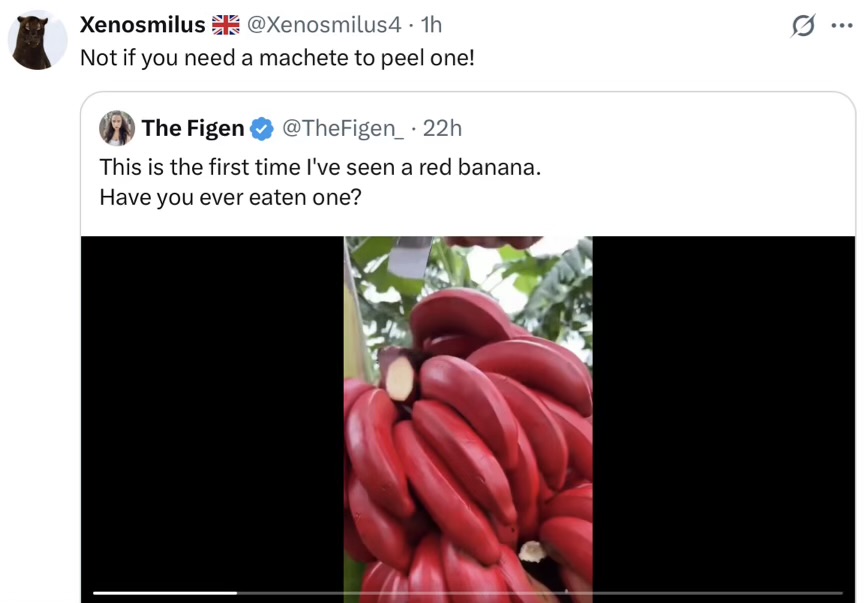Viewport: 864px width, 603px height.
Task: Click the Grok slashed-circle icon
Action: [x=802, y=27]
